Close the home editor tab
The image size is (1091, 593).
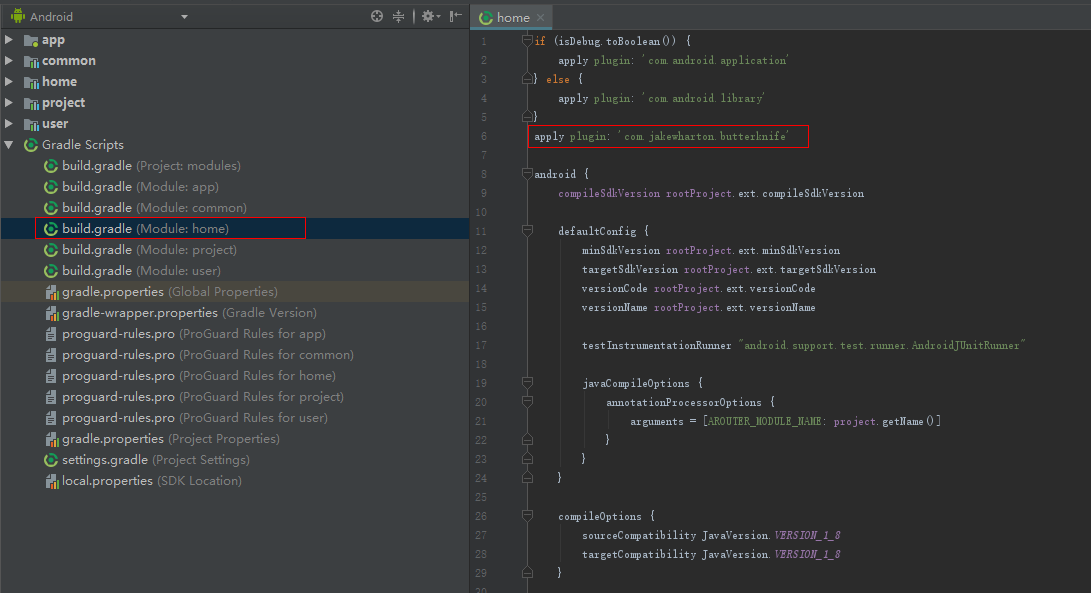pos(541,17)
